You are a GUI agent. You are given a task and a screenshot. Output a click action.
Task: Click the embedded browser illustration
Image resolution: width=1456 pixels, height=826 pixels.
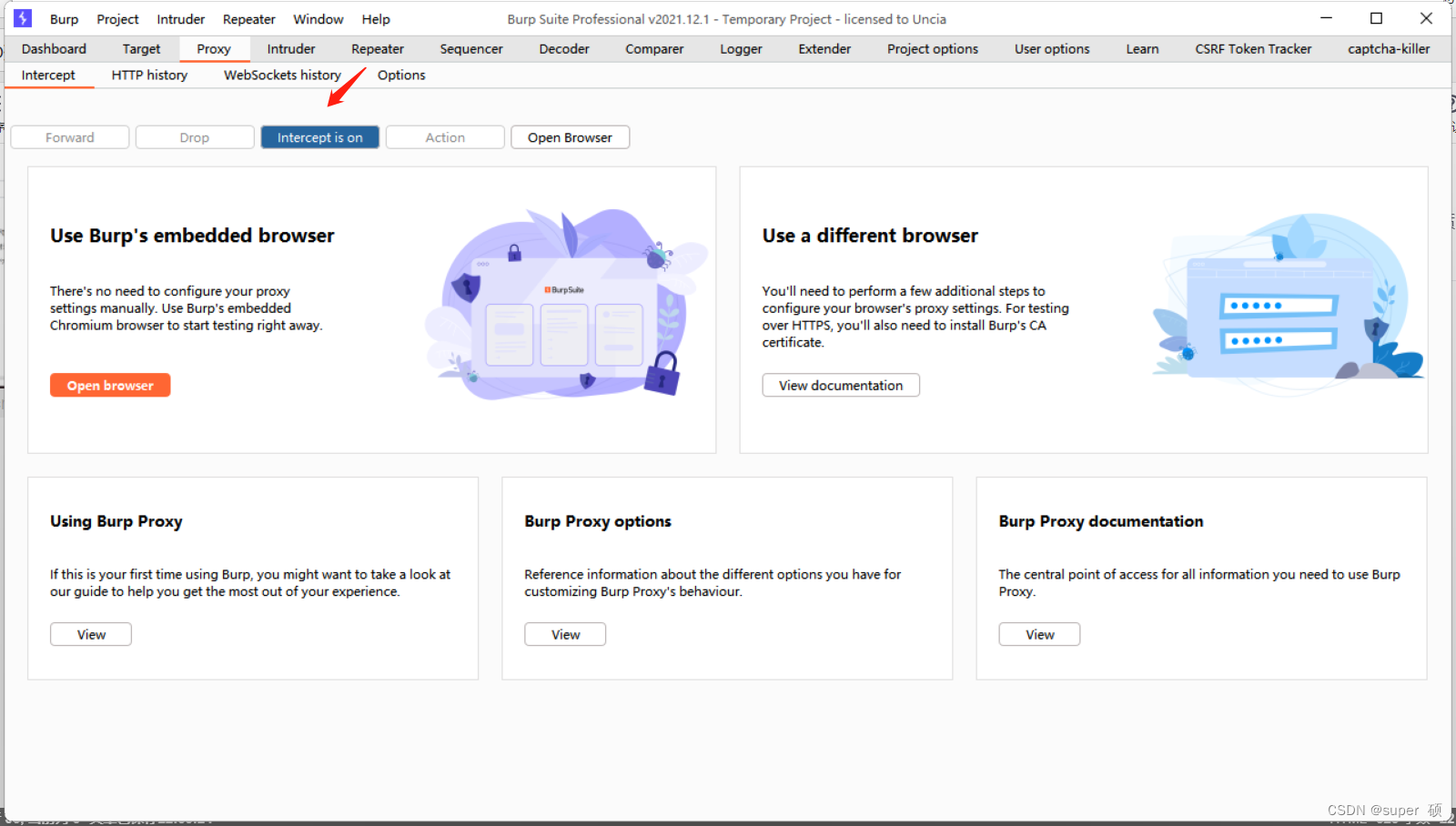pos(566,304)
